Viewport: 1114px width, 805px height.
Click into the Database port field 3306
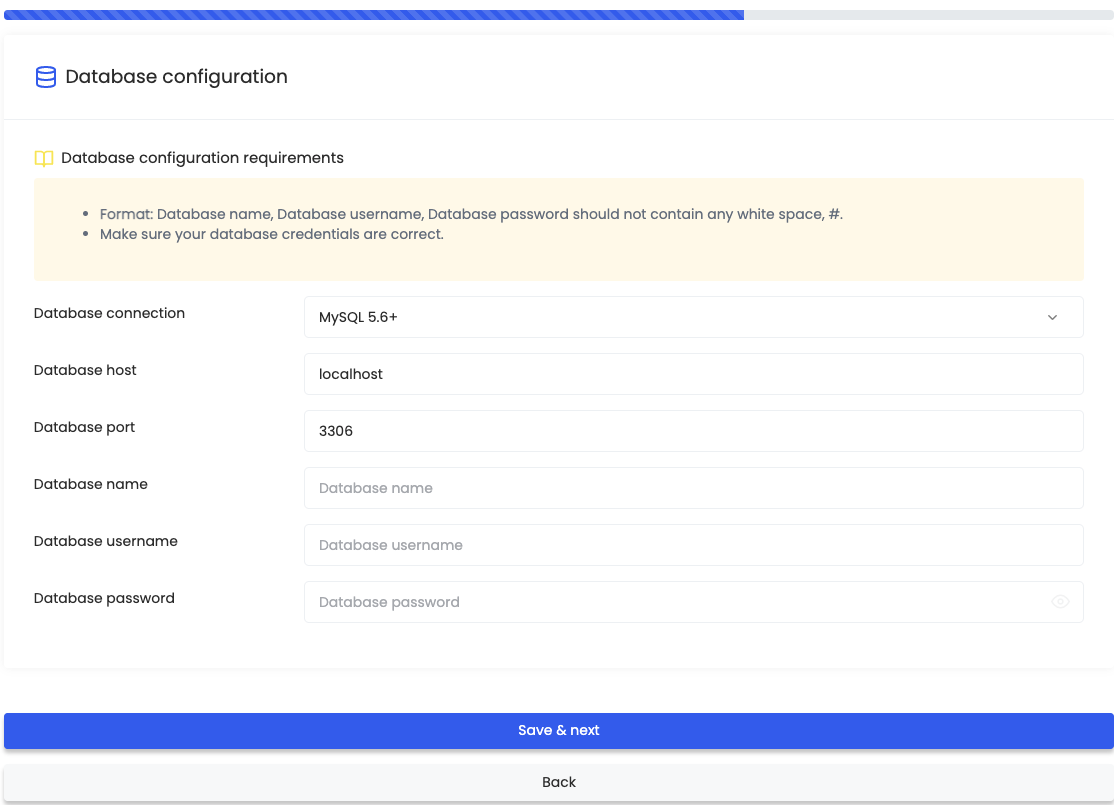[693, 431]
